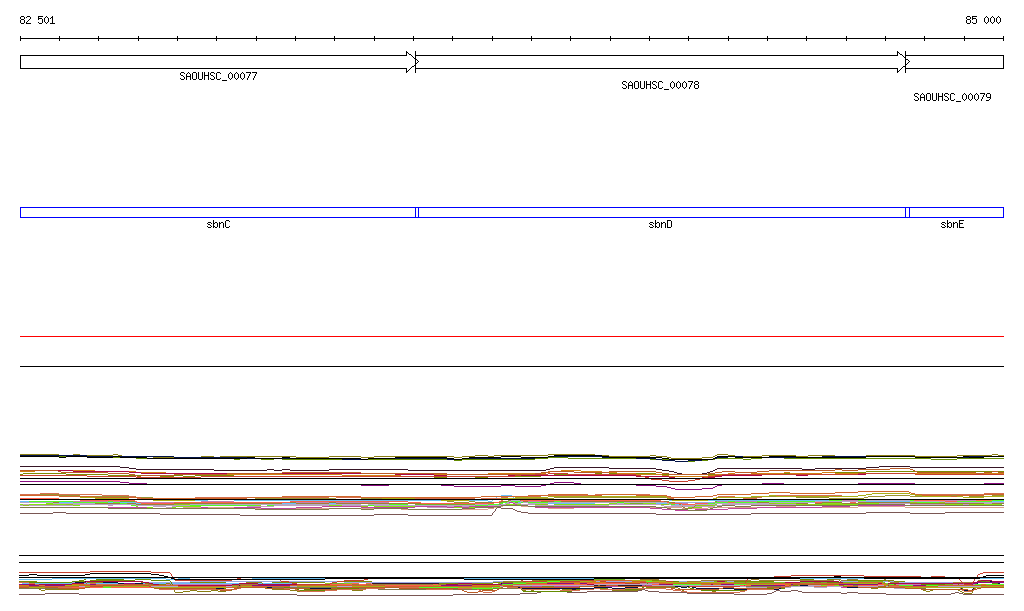Click the arrowhead ending gene SAOUHSC_00077
Viewport: 1024px width, 611px height.
point(411,62)
